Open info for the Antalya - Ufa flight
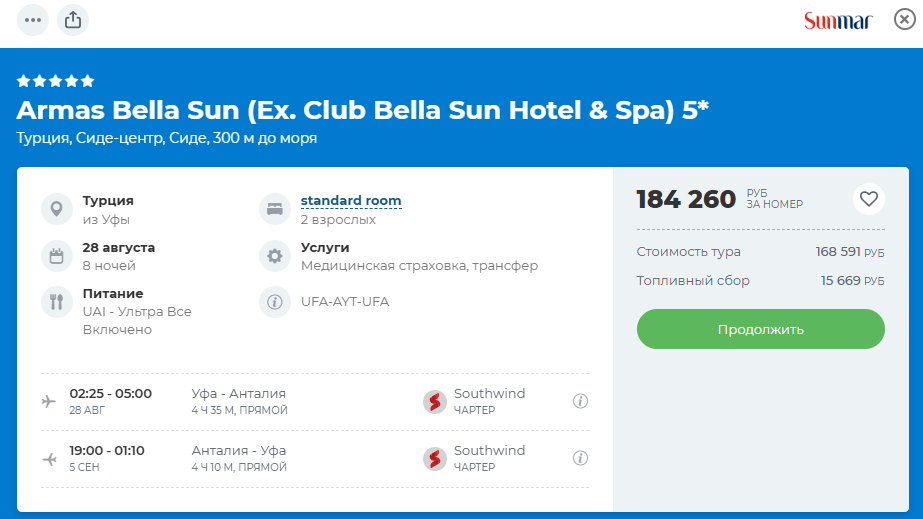This screenshot has height=519, width=923. [580, 458]
